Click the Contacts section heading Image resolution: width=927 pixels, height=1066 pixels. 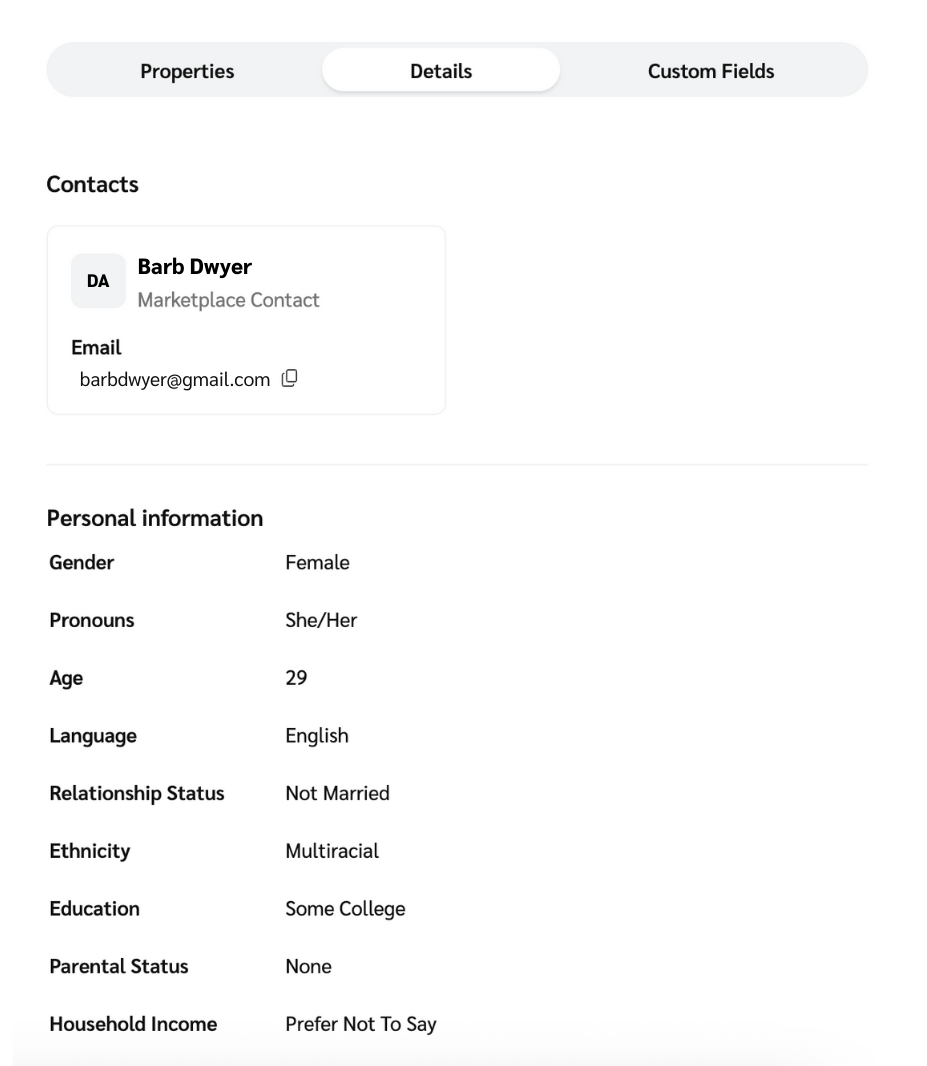pyautogui.click(x=92, y=184)
